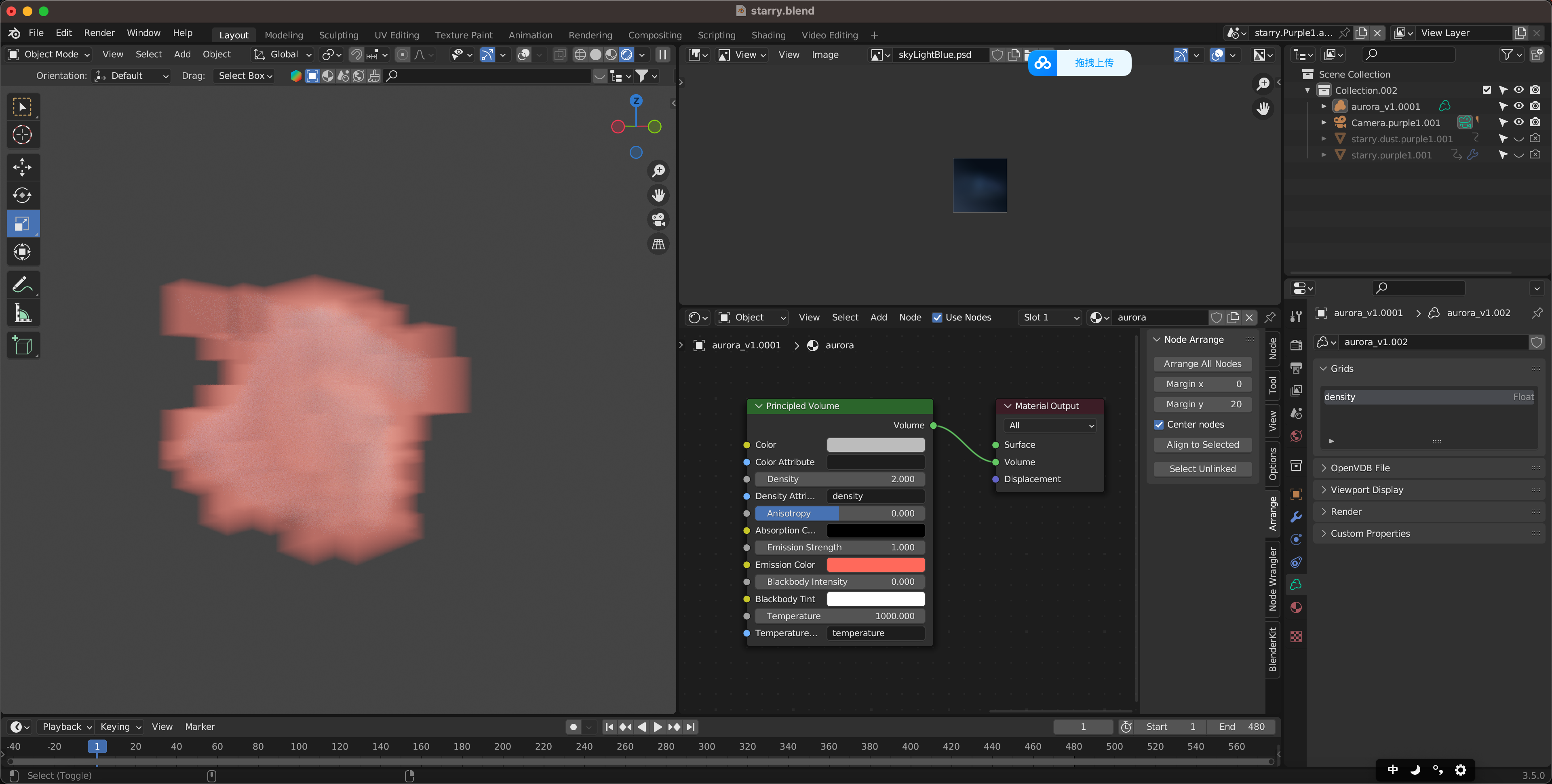Toggle Camera.purple1.001 viewport visibility eye
Viewport: 1552px width, 784px height.
click(x=1519, y=122)
